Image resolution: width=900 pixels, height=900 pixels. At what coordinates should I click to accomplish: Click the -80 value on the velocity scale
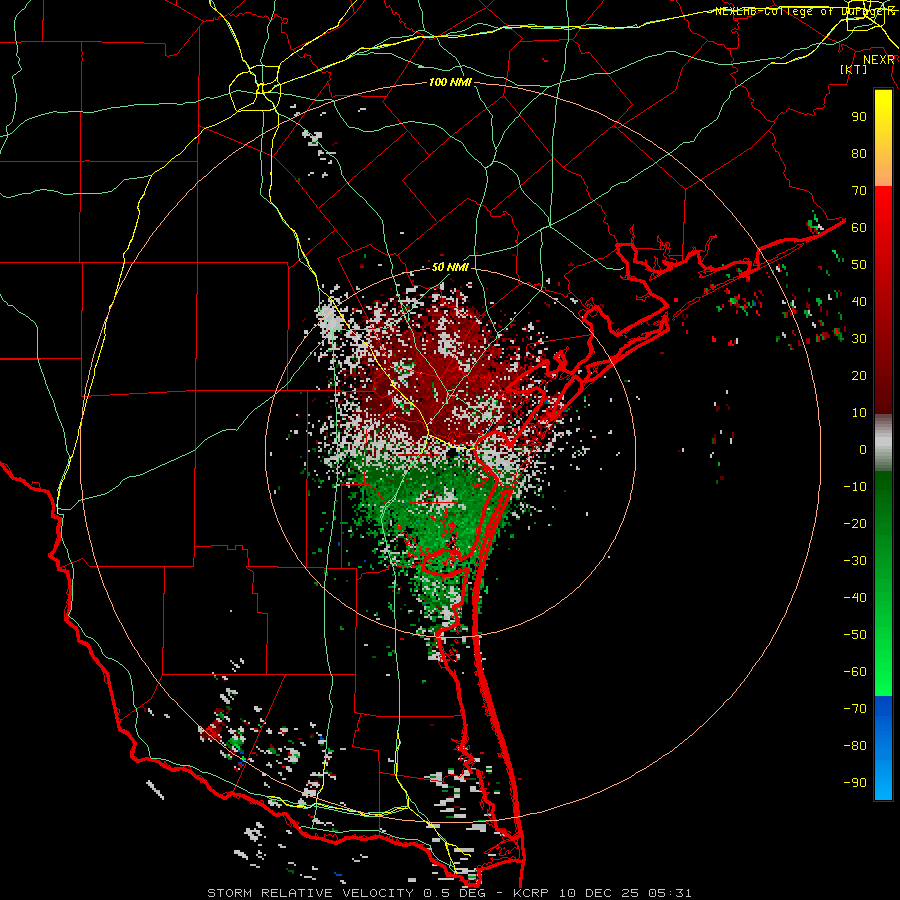[x=855, y=746]
